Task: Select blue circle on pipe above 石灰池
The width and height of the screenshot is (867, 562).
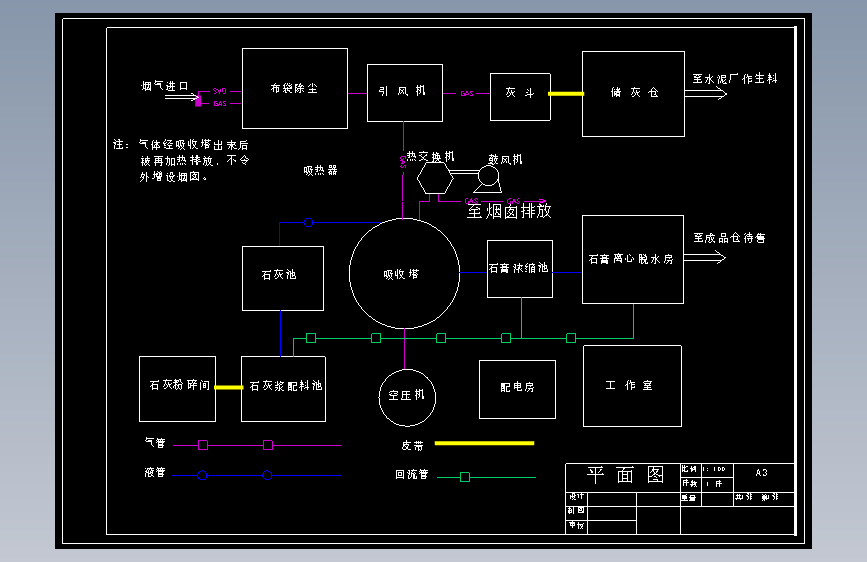Action: pos(309,222)
